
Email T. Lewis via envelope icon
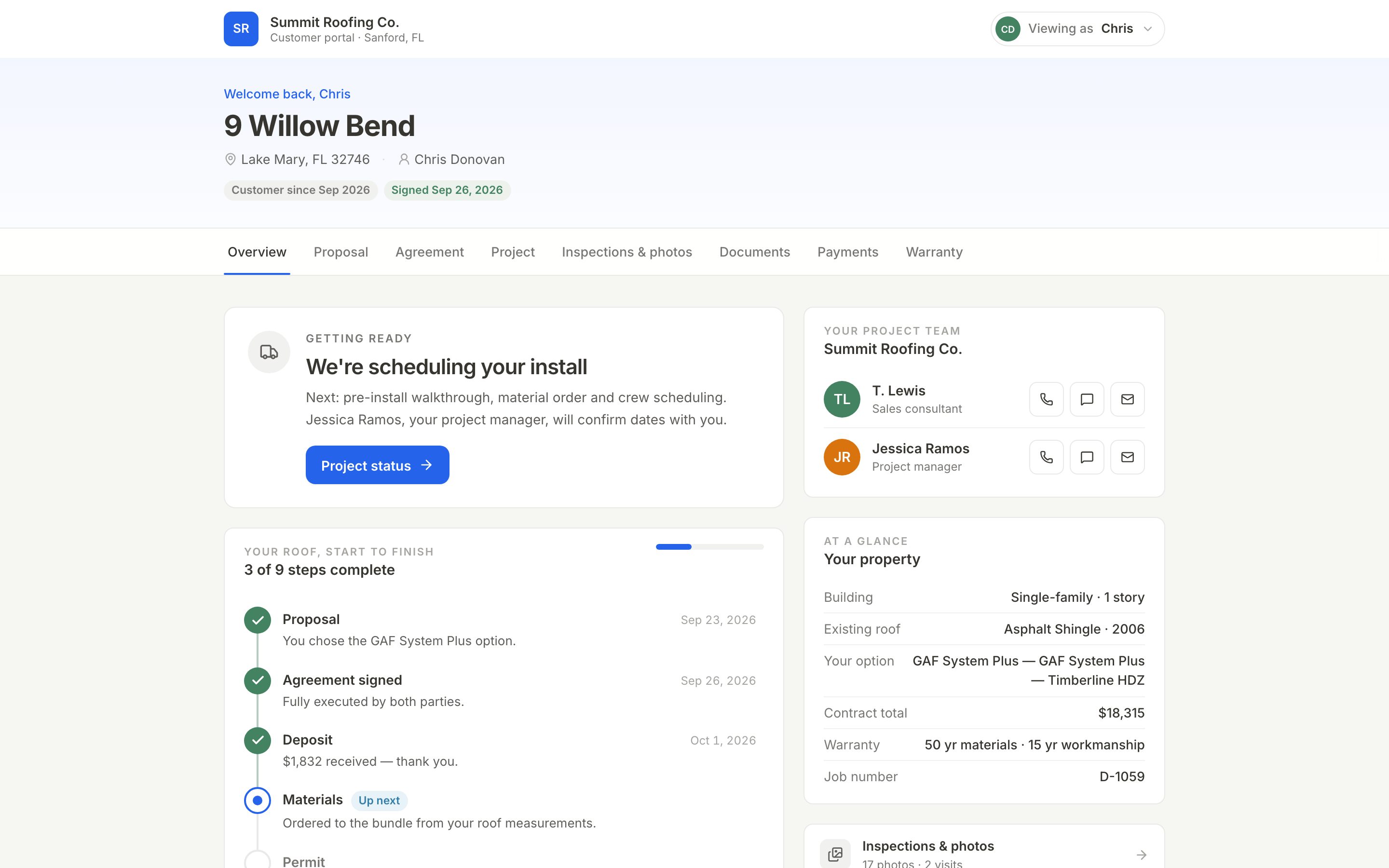click(1127, 399)
